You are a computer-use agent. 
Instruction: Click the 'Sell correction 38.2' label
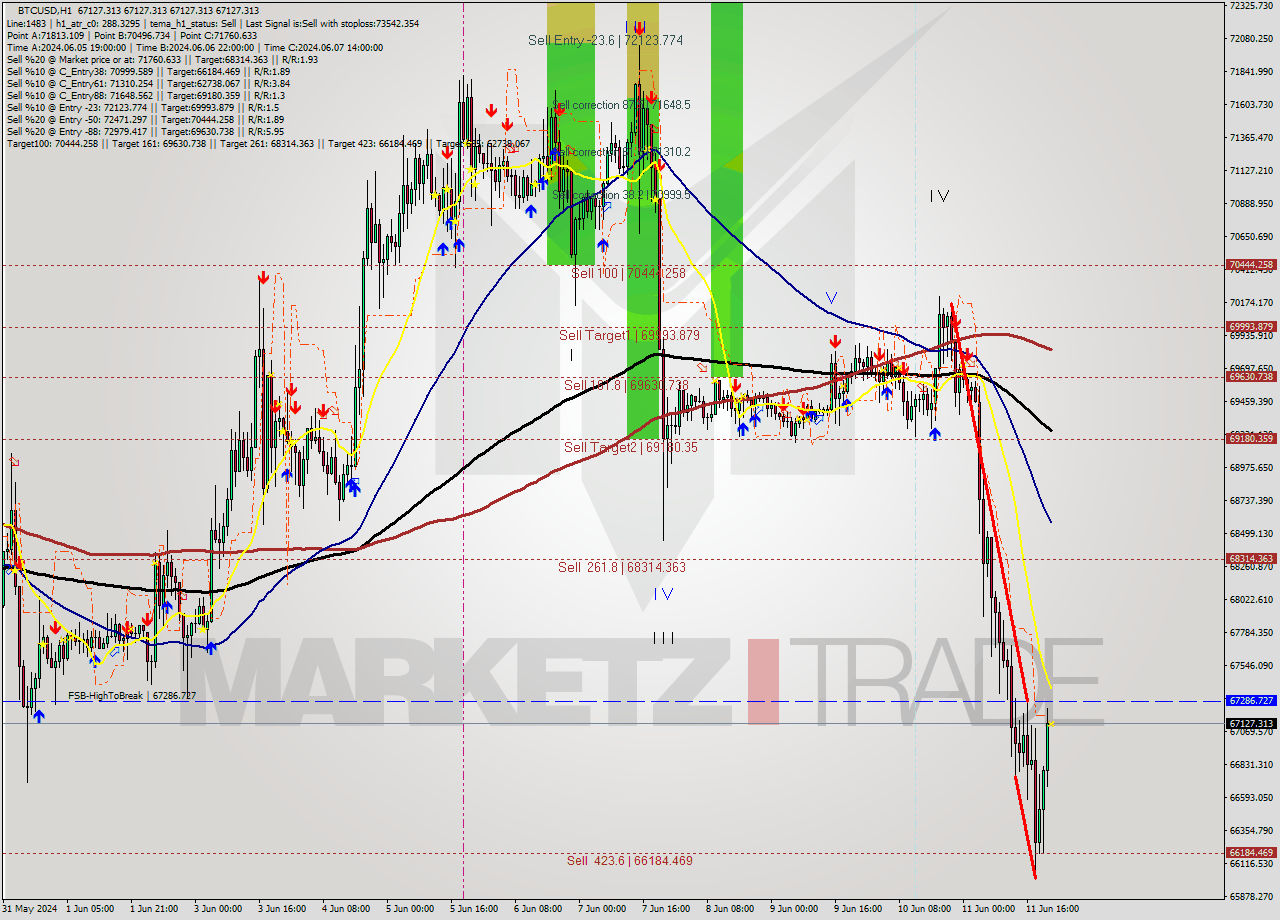[621, 195]
